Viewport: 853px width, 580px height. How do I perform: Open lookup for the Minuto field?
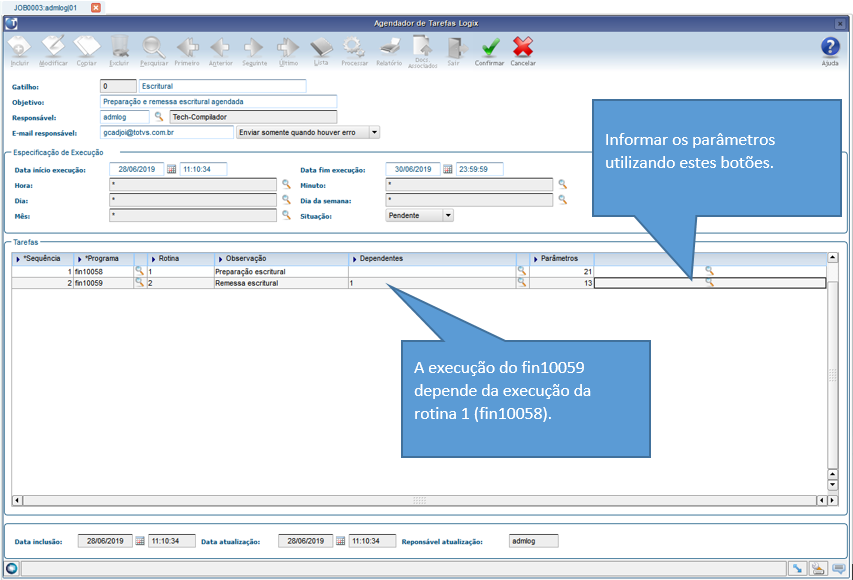coord(563,184)
